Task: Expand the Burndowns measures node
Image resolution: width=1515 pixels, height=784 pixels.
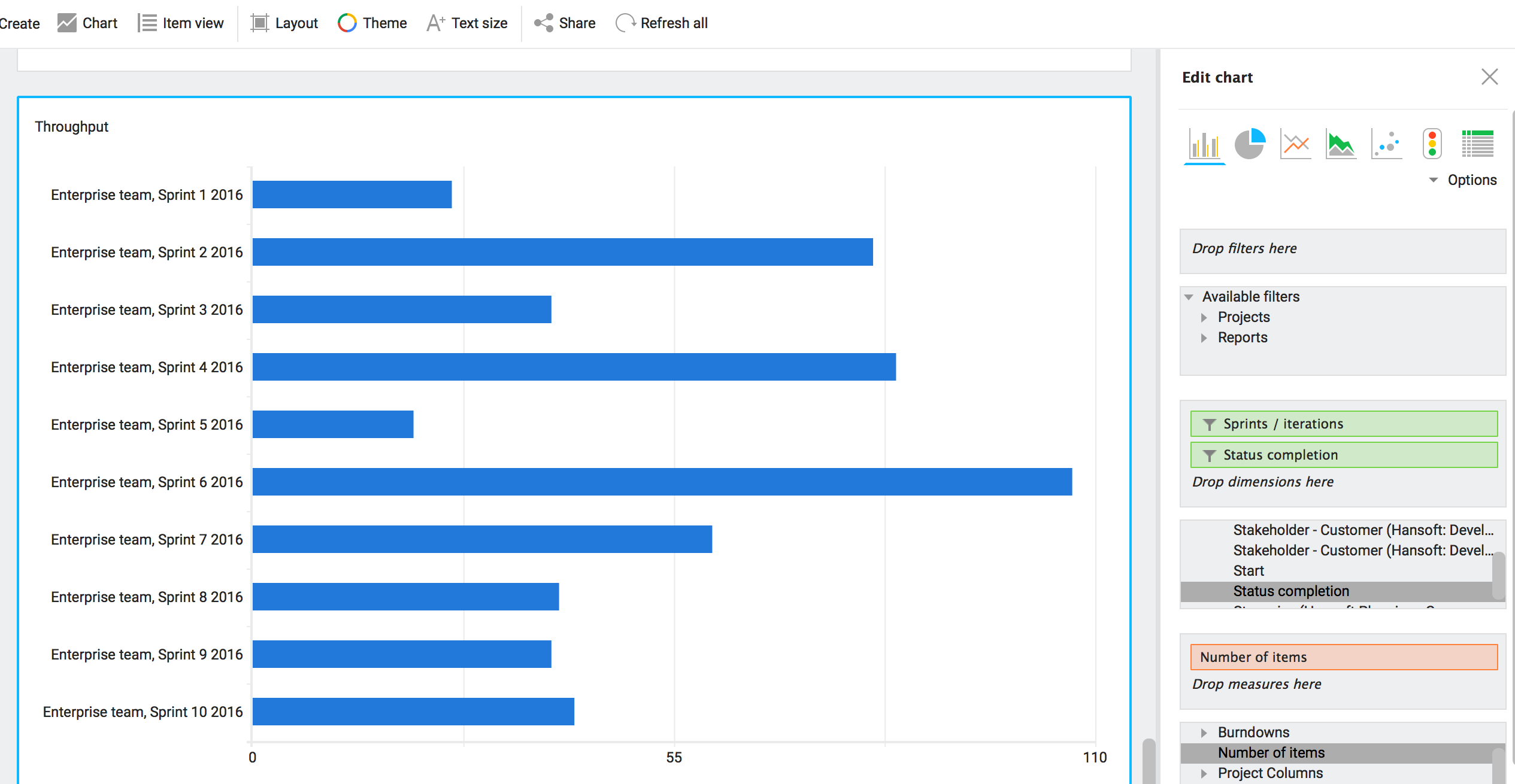Action: (x=1204, y=733)
